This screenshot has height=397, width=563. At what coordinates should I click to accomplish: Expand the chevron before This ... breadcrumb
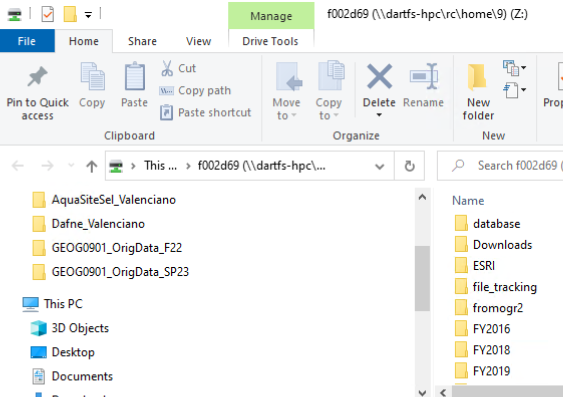click(133, 166)
